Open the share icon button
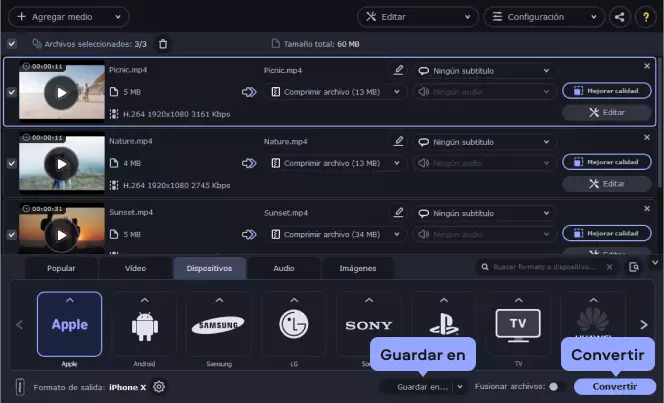 tap(620, 17)
